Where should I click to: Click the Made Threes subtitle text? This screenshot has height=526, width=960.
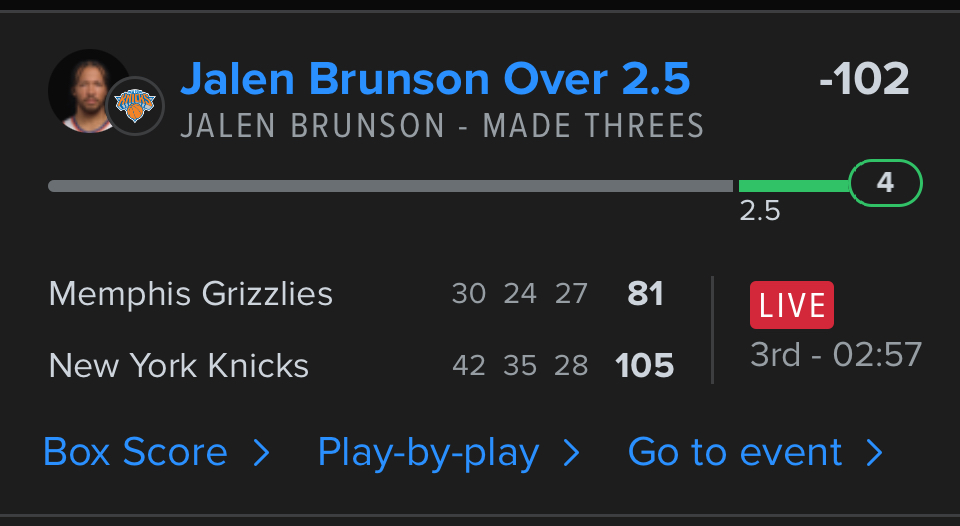pos(443,127)
